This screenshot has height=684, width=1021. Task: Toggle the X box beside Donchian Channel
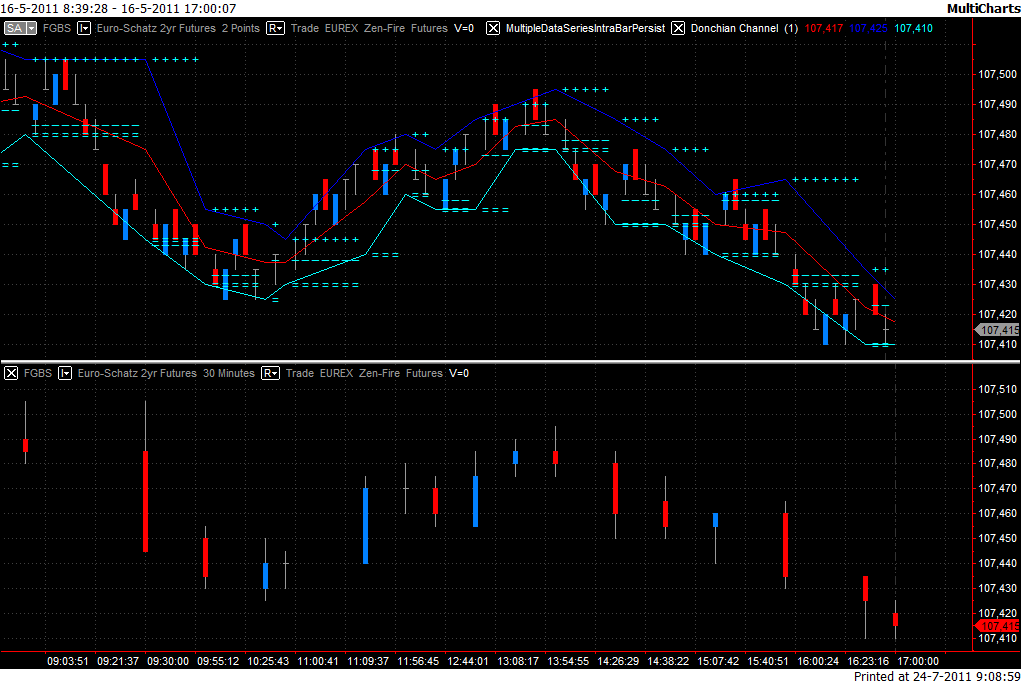click(678, 29)
